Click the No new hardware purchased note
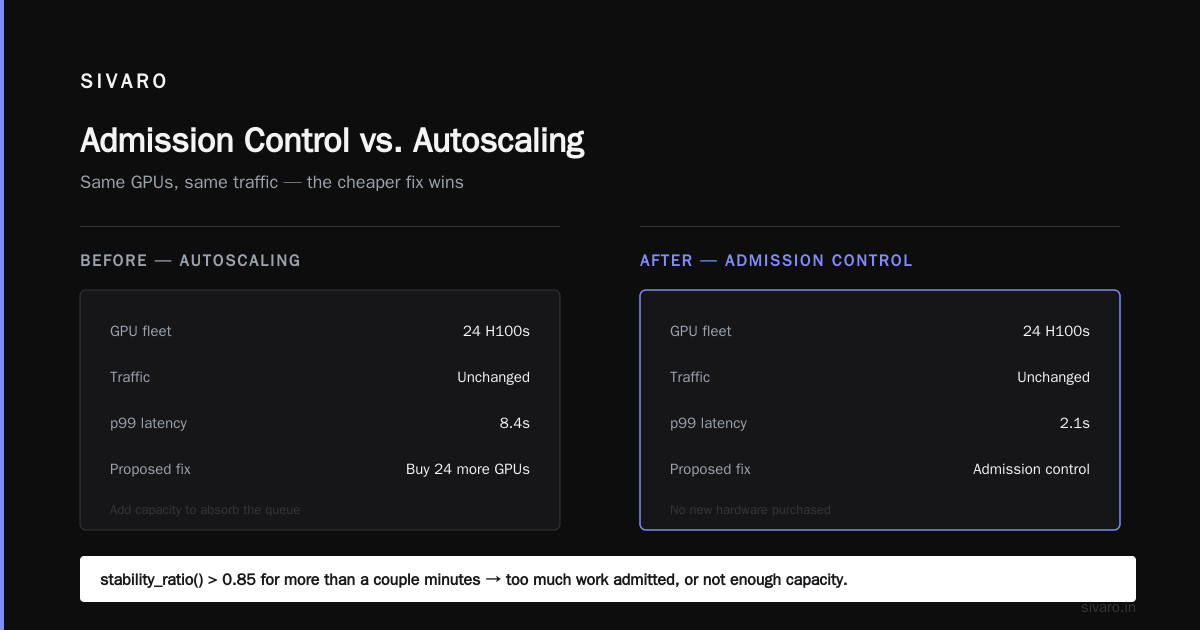The width and height of the screenshot is (1200, 630). 750,510
